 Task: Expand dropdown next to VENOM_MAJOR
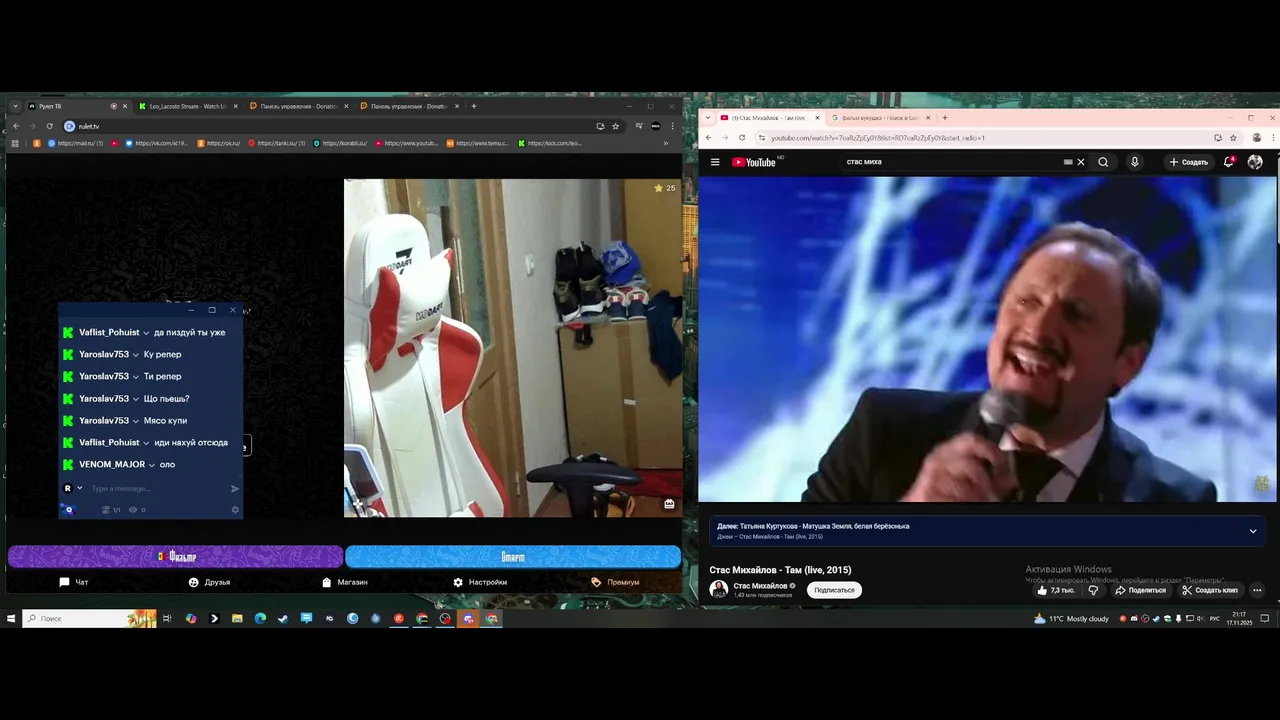click(152, 465)
